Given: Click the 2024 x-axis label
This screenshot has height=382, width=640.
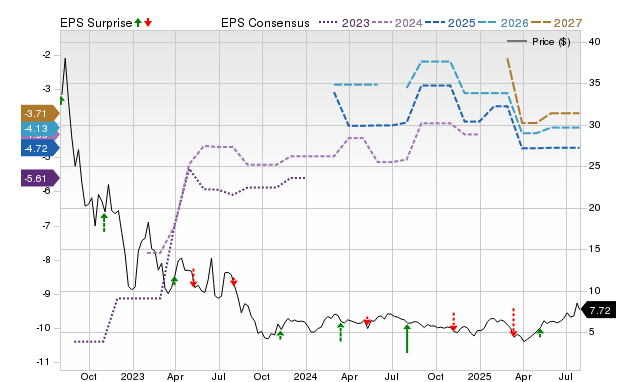Looking at the screenshot, I should point(306,376).
